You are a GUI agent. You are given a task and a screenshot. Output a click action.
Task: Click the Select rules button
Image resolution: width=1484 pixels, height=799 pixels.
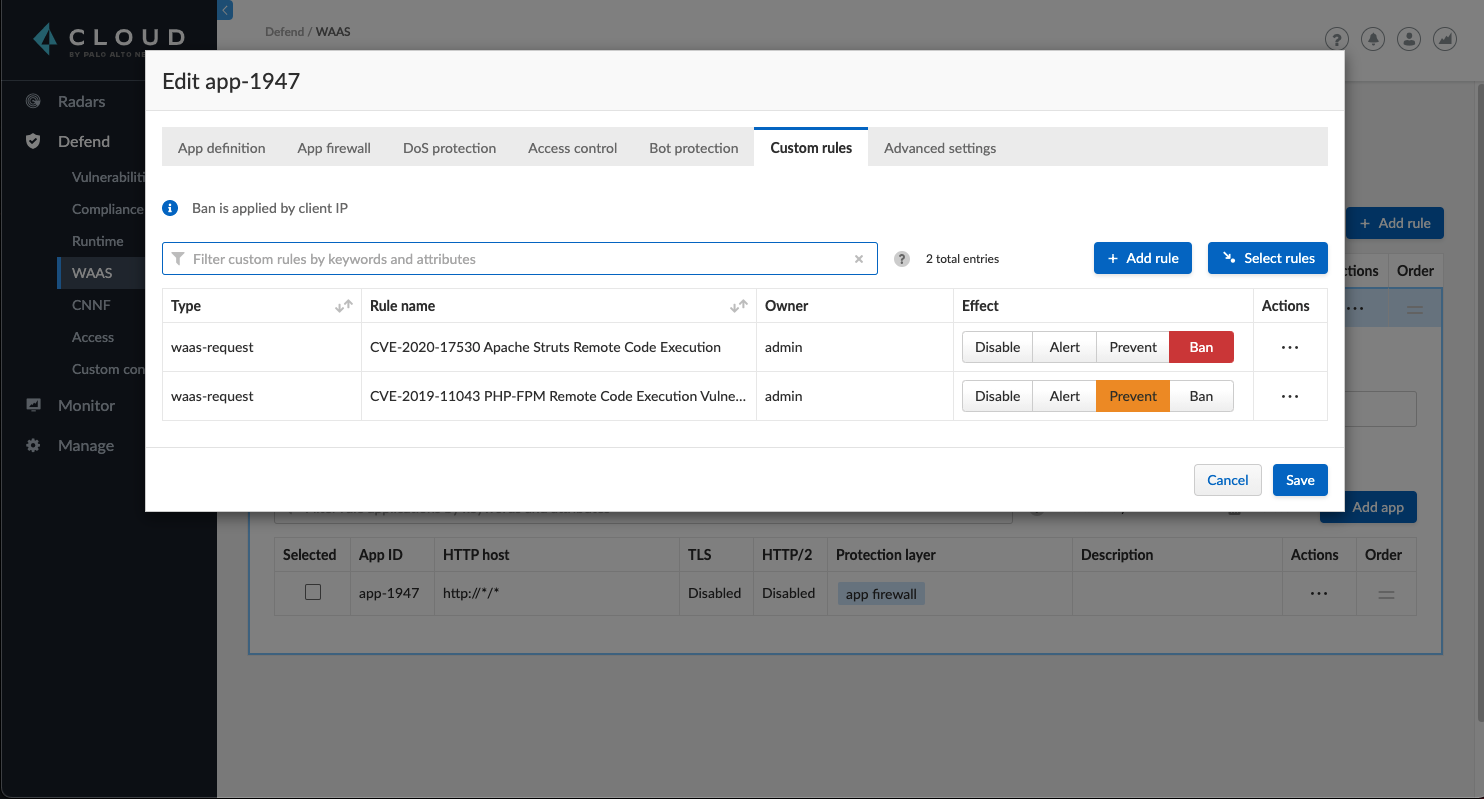(x=1267, y=258)
